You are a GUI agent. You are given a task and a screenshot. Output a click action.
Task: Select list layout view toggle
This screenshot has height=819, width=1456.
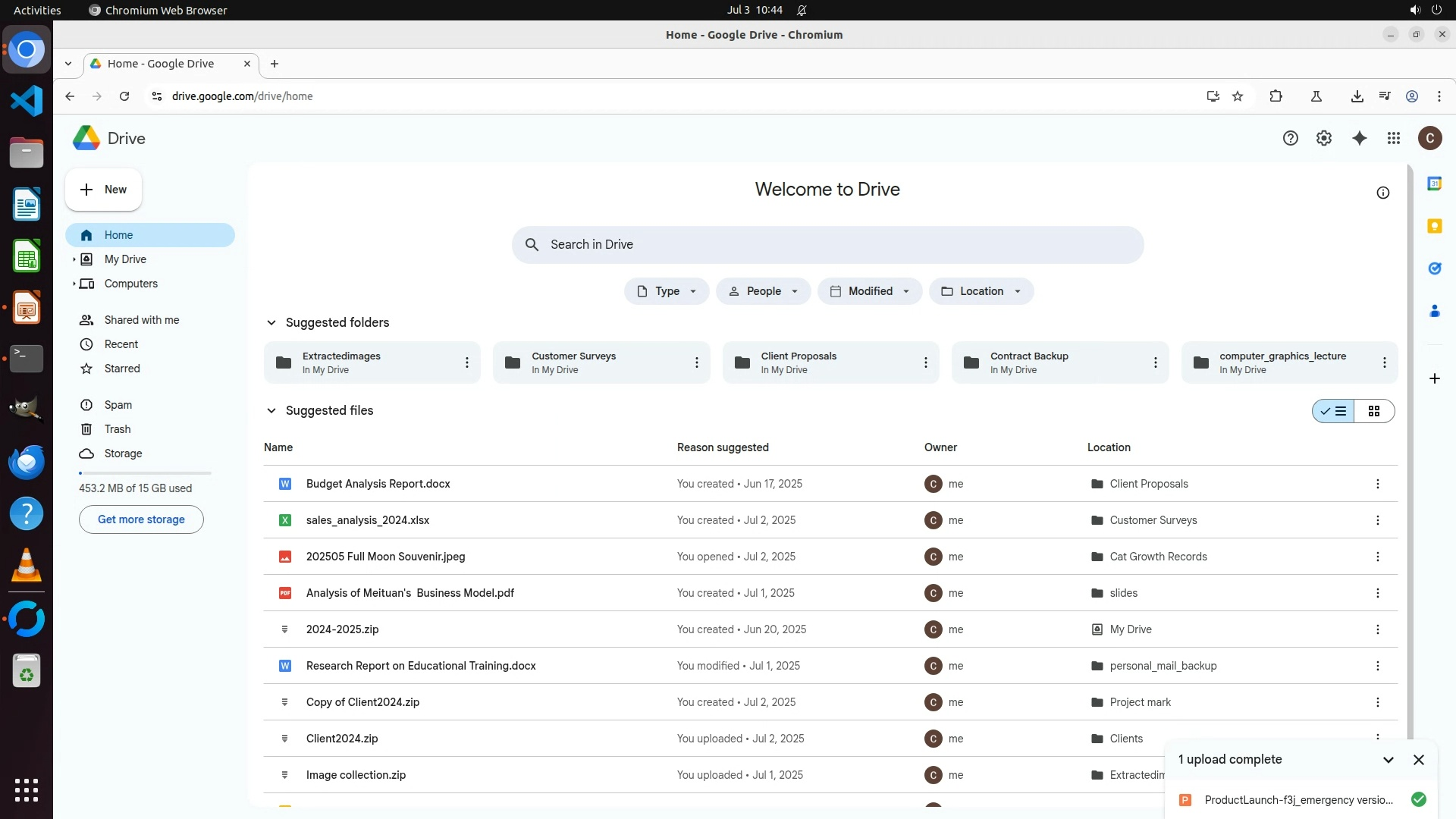(x=1334, y=411)
